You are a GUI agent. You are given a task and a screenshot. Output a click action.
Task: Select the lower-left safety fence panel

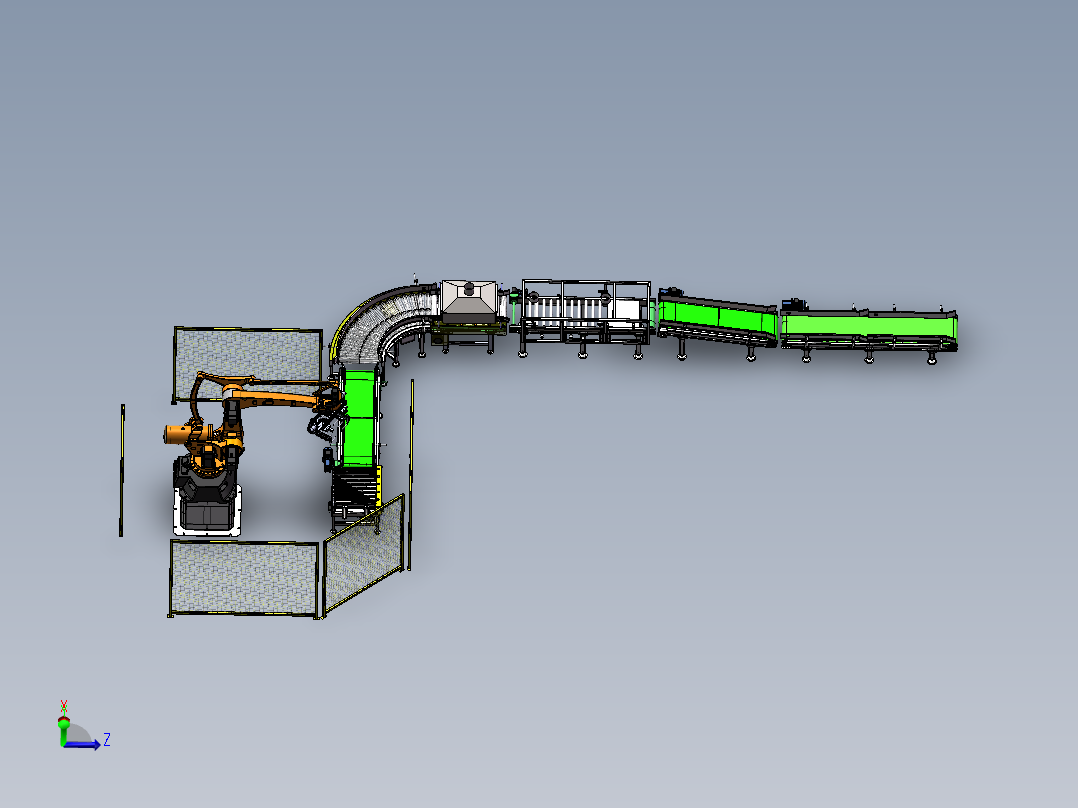244,578
